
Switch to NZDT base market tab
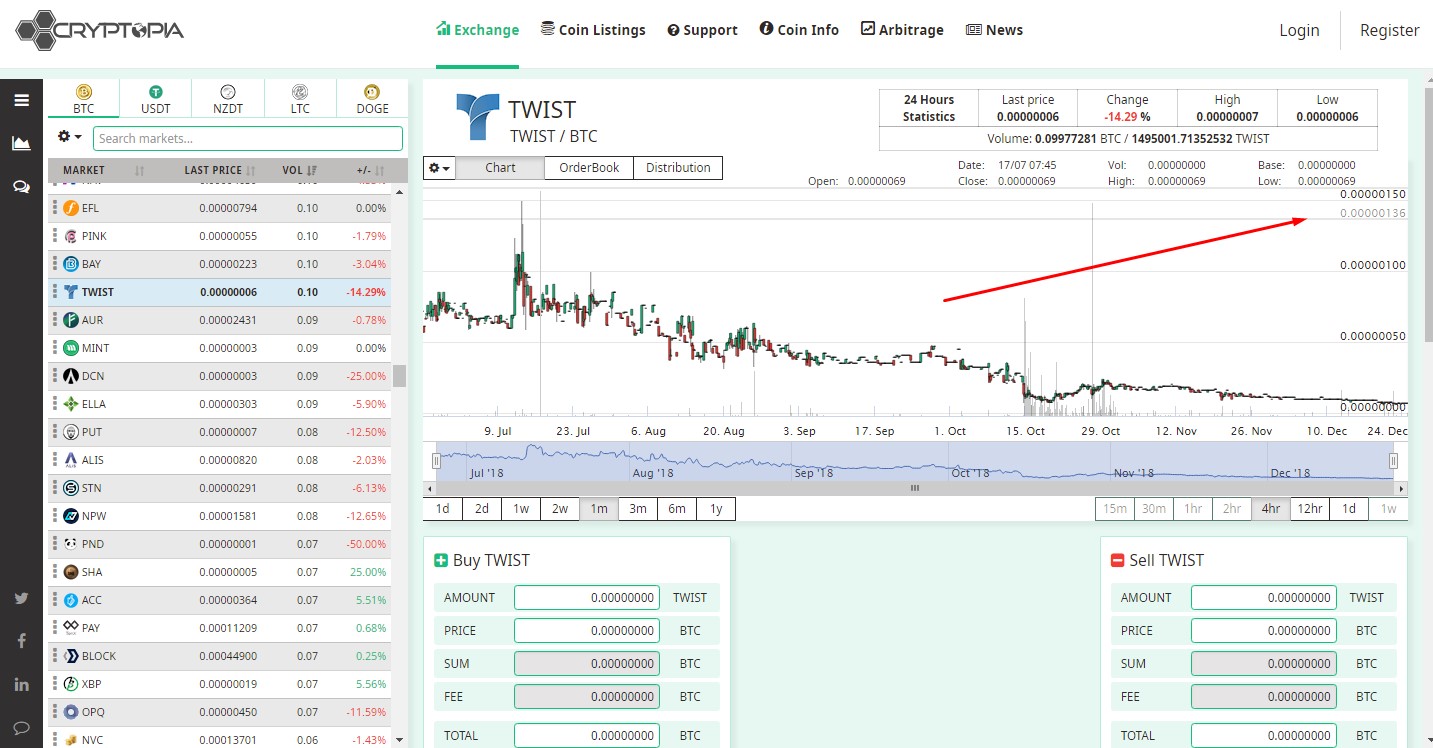point(228,99)
